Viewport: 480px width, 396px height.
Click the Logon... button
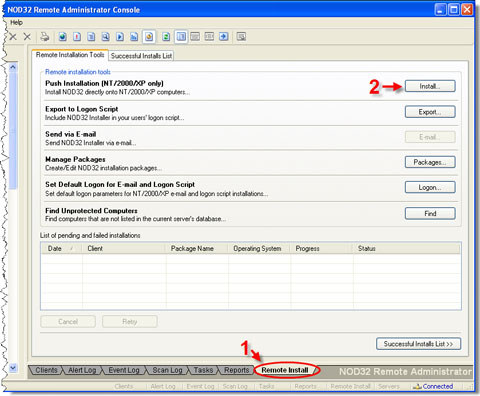[430, 187]
